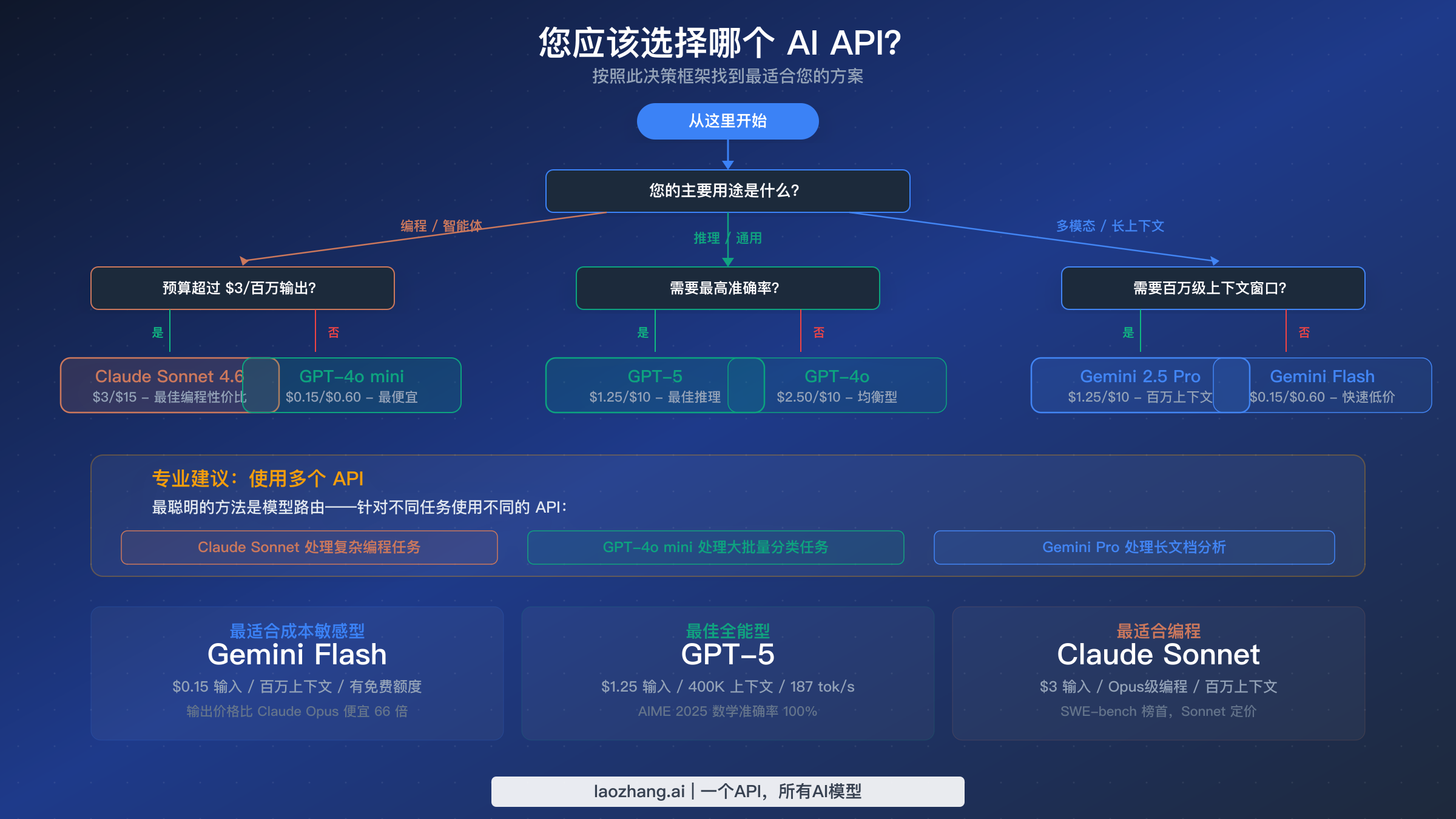This screenshot has width=1456, height=819.
Task: Click the 从这里开始 start button
Action: tap(727, 121)
